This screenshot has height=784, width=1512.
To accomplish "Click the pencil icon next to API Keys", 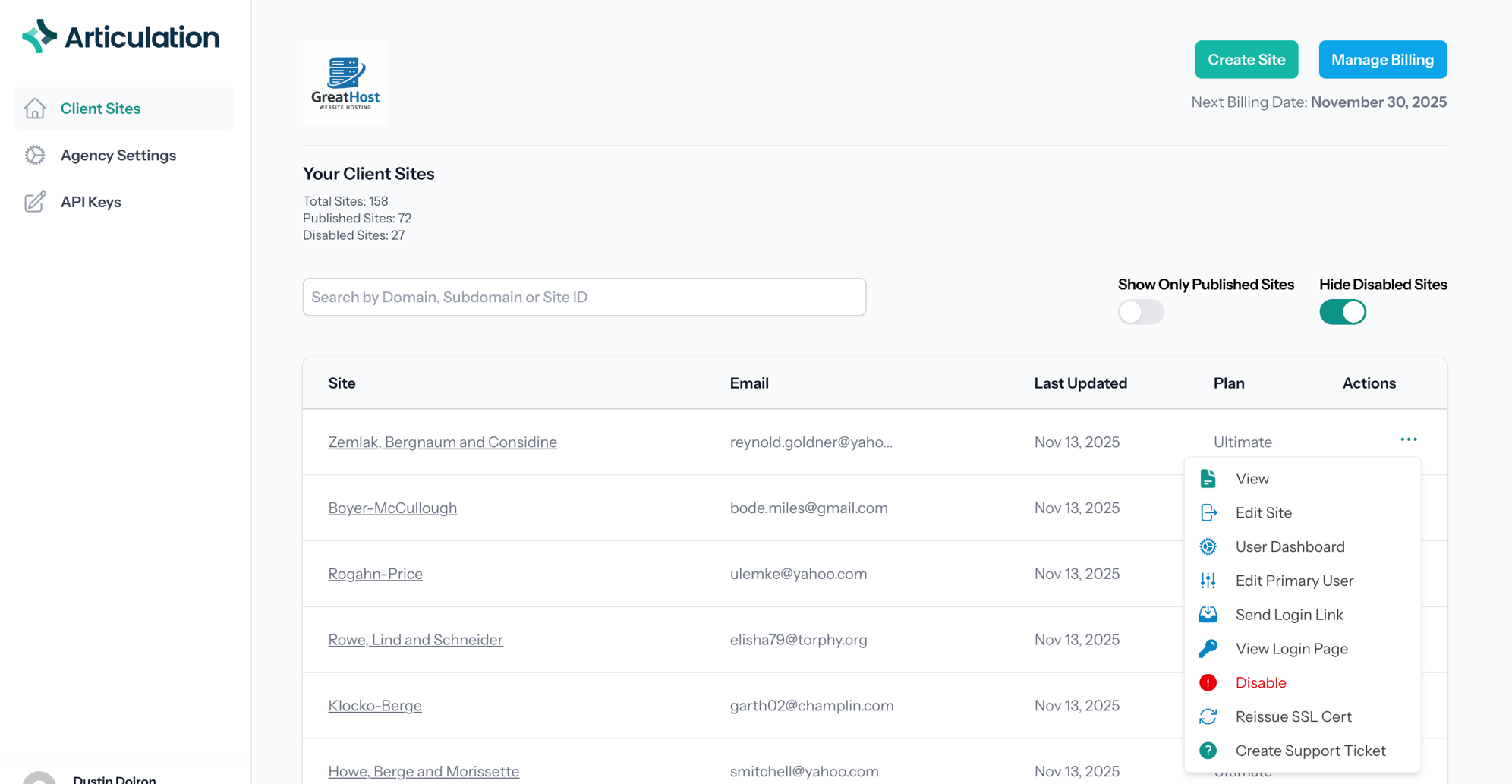I will click(x=35, y=201).
